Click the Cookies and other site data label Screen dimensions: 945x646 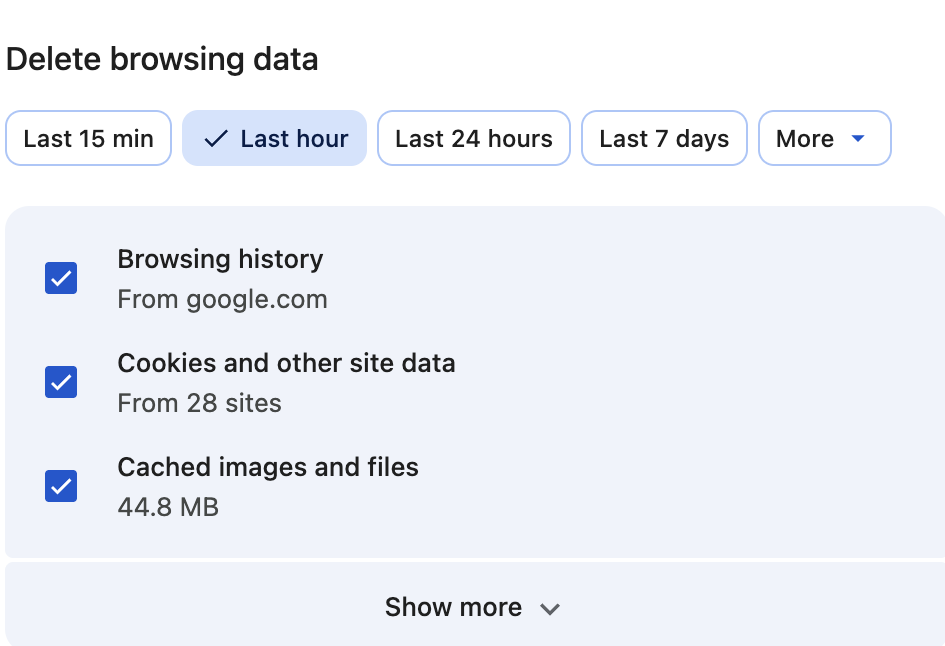pos(286,363)
